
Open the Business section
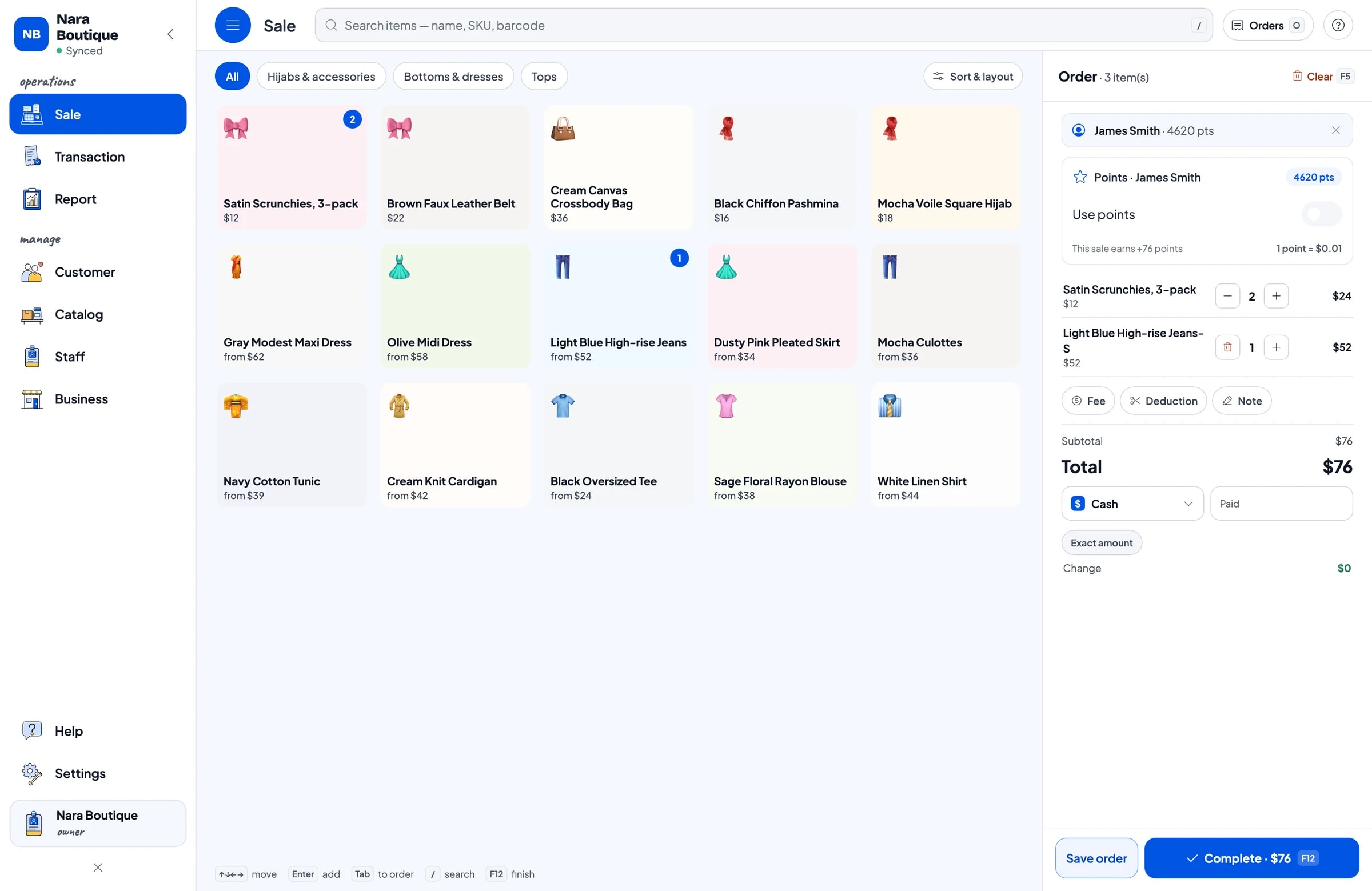pyautogui.click(x=98, y=399)
